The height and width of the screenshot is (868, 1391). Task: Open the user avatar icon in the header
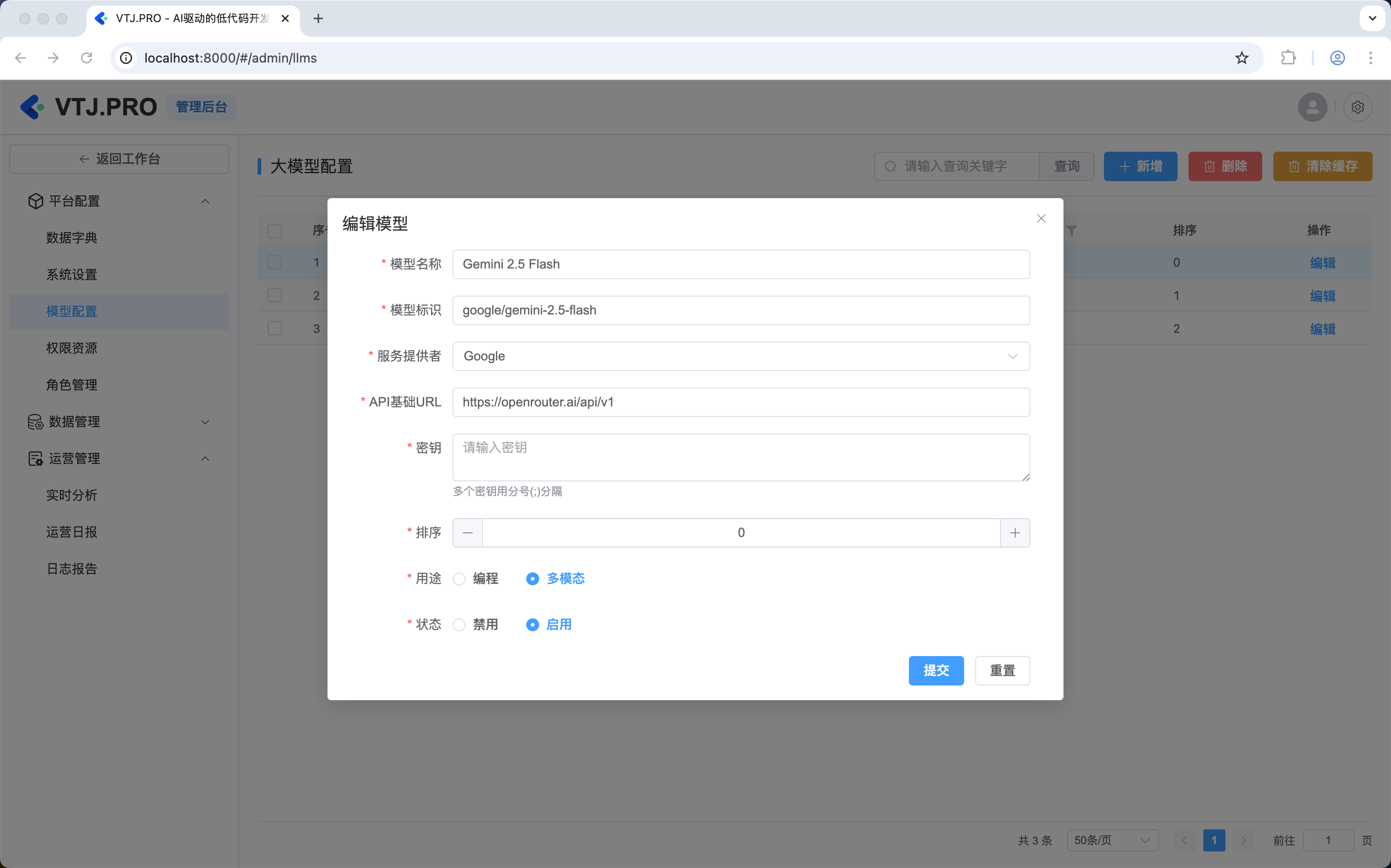(x=1312, y=108)
